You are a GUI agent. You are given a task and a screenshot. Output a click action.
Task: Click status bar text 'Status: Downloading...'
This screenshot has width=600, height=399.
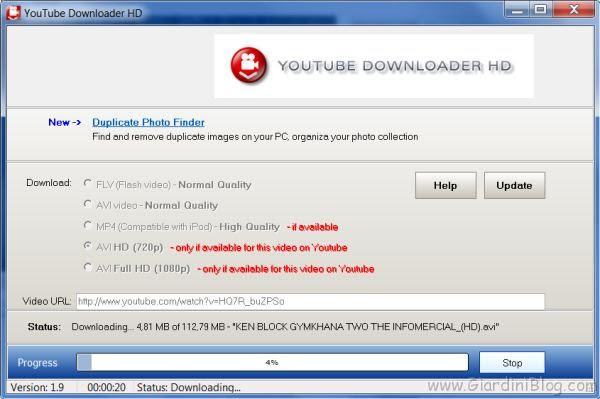[189, 388]
